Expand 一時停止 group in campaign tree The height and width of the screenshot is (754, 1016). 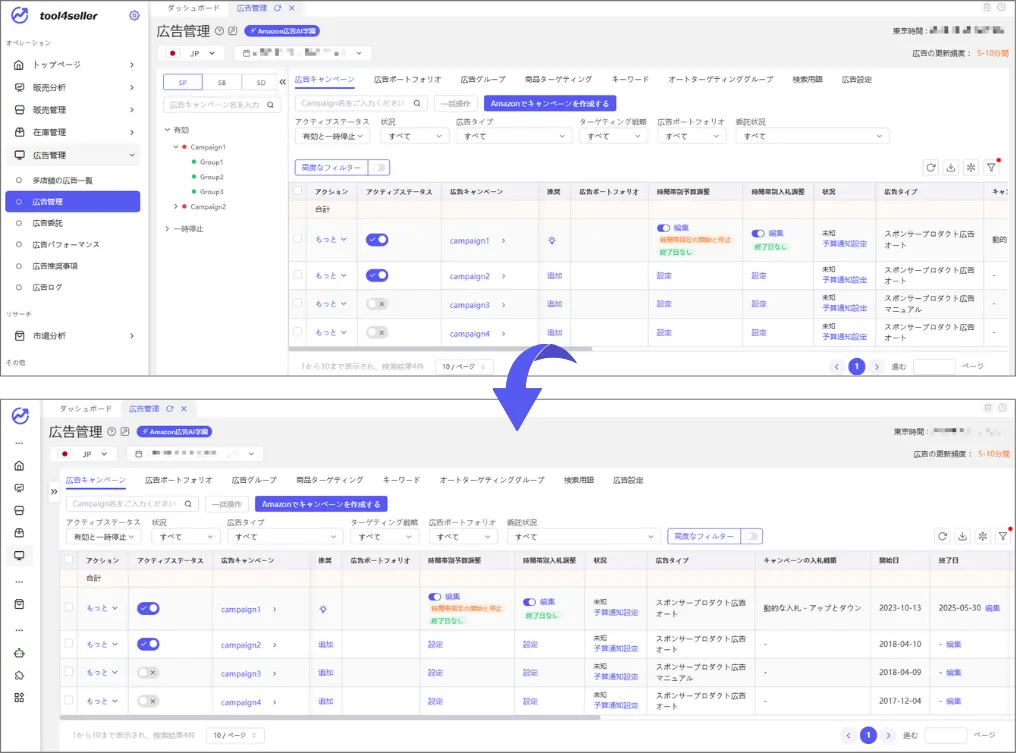click(167, 229)
